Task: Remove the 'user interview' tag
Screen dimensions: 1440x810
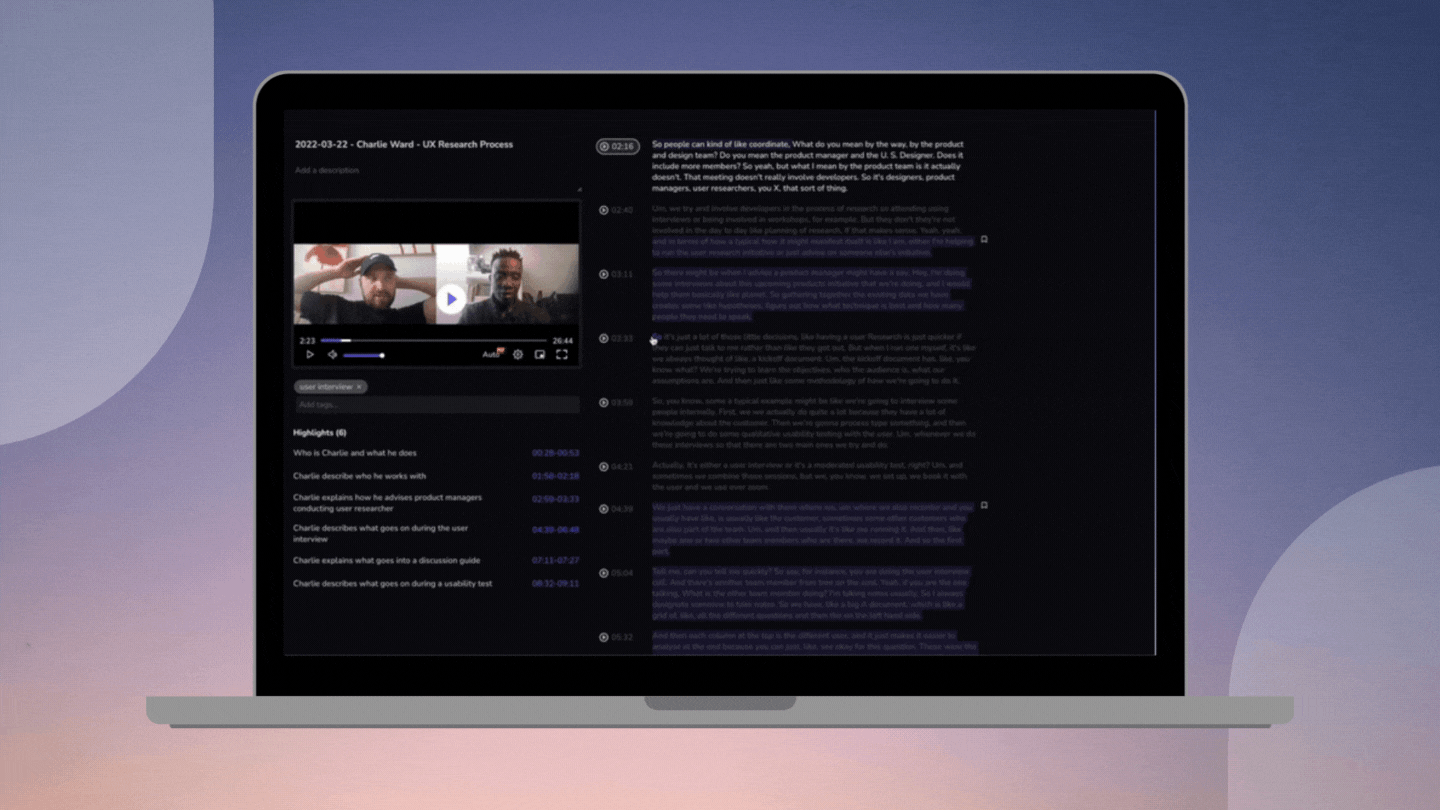Action: click(359, 387)
